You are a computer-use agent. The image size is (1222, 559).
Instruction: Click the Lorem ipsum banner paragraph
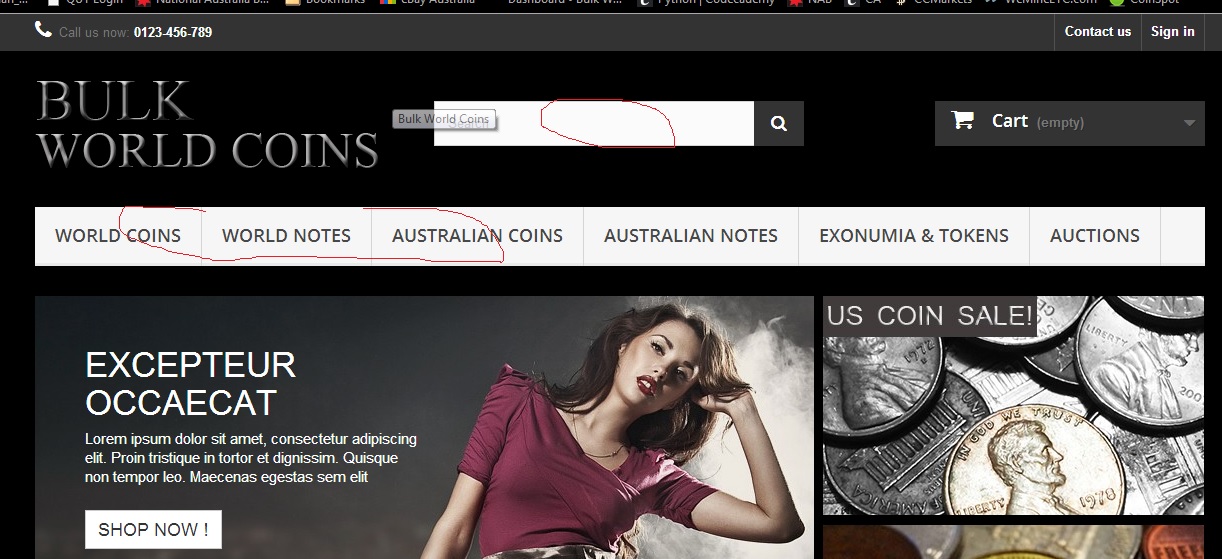pos(251,458)
